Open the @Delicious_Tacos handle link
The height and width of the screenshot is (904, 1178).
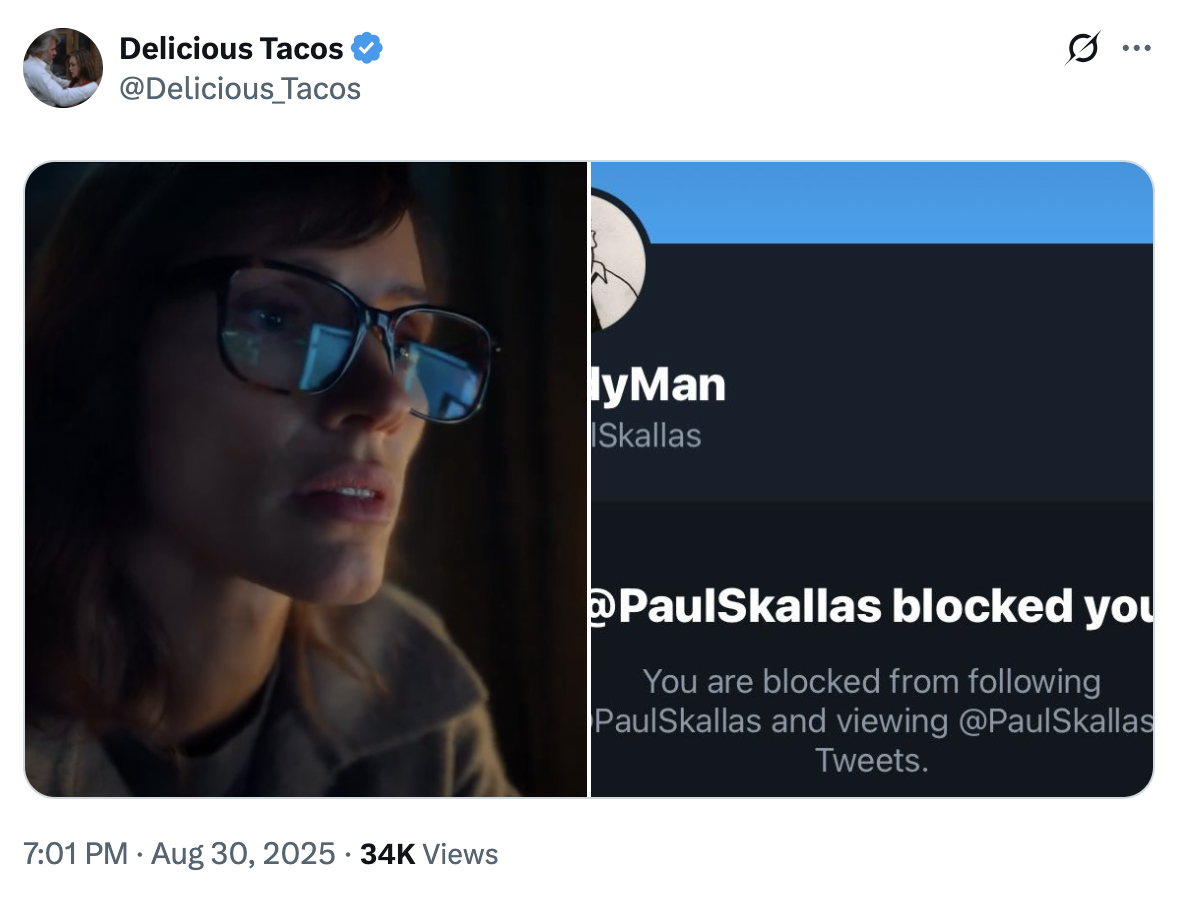point(240,89)
